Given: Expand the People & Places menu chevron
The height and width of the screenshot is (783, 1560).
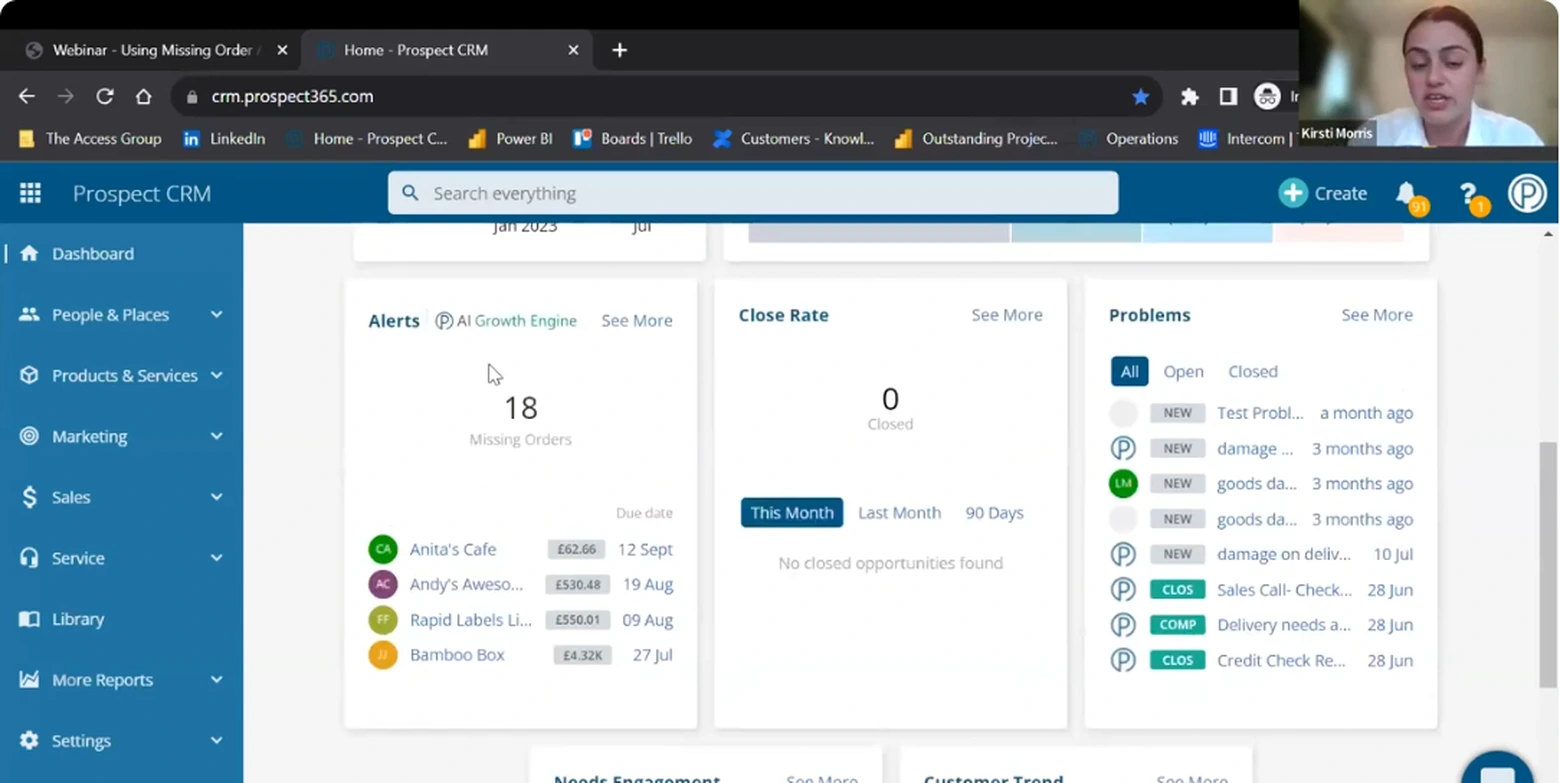Looking at the screenshot, I should point(217,314).
